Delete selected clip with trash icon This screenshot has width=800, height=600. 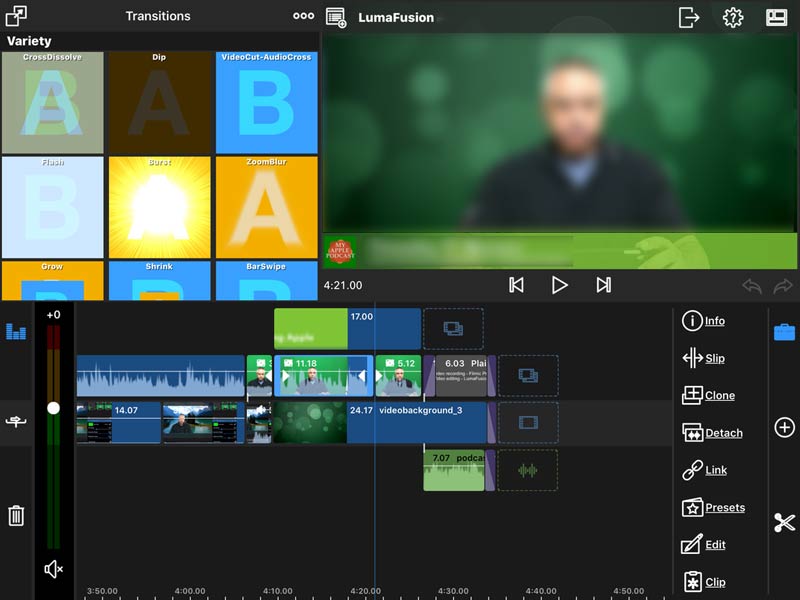click(x=16, y=515)
